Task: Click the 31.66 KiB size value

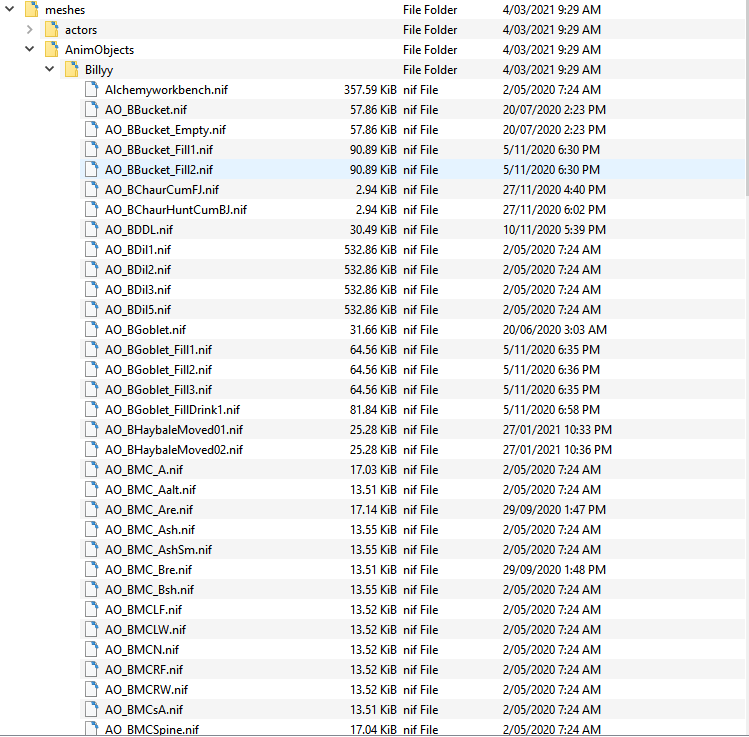Action: click(x=373, y=330)
